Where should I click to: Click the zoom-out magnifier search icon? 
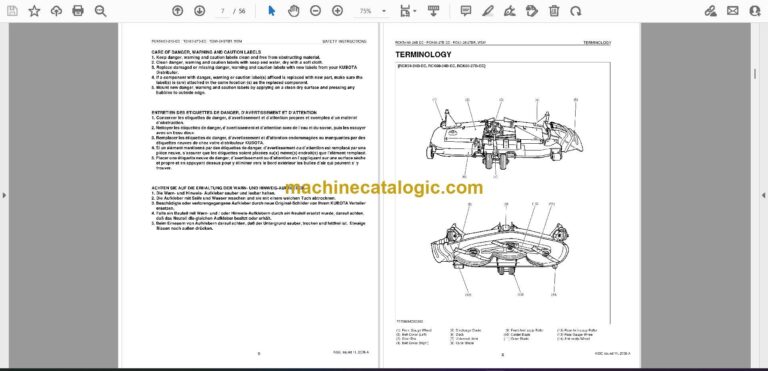100,11
